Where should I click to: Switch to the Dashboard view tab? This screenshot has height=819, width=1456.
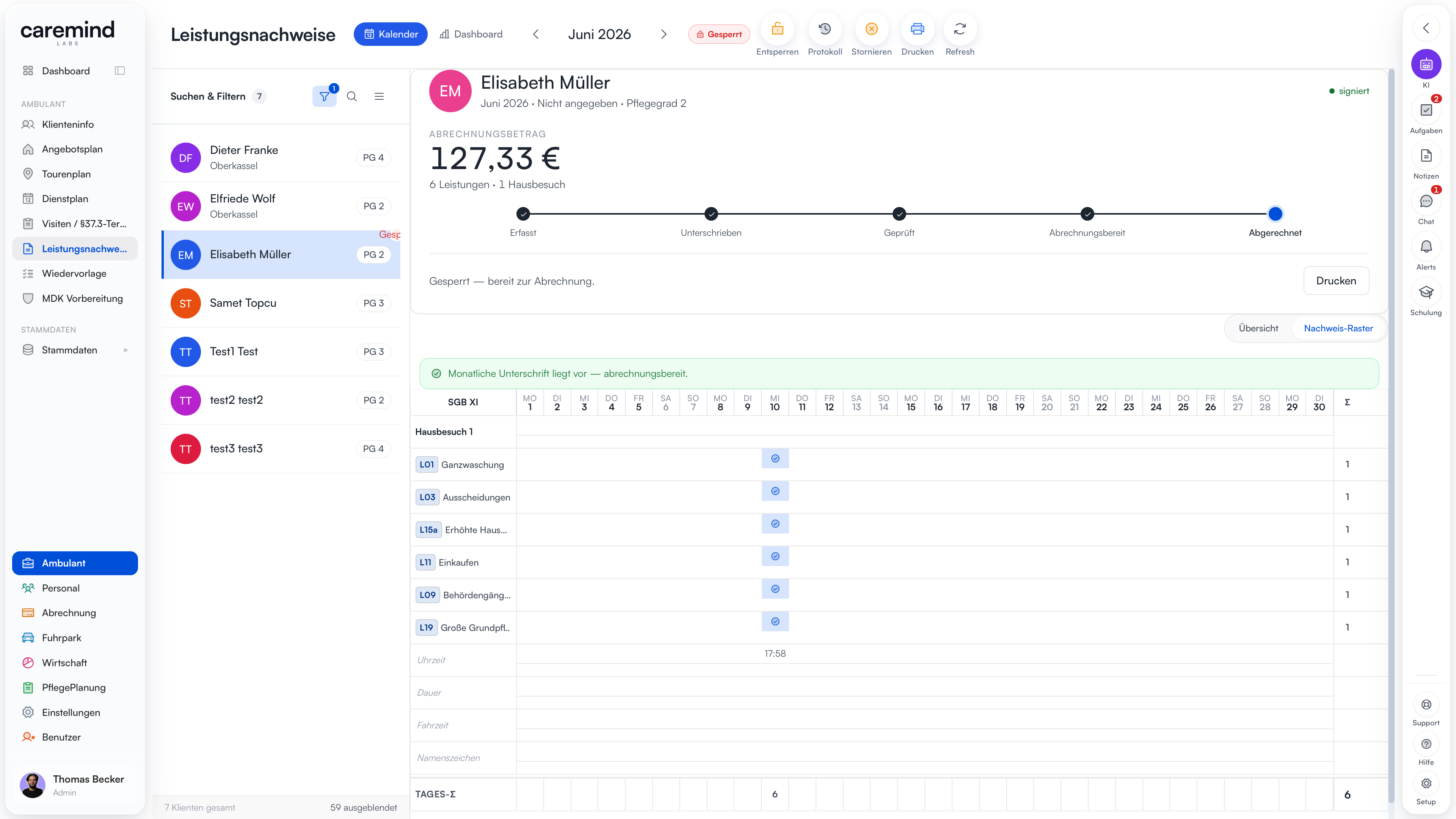click(x=471, y=35)
